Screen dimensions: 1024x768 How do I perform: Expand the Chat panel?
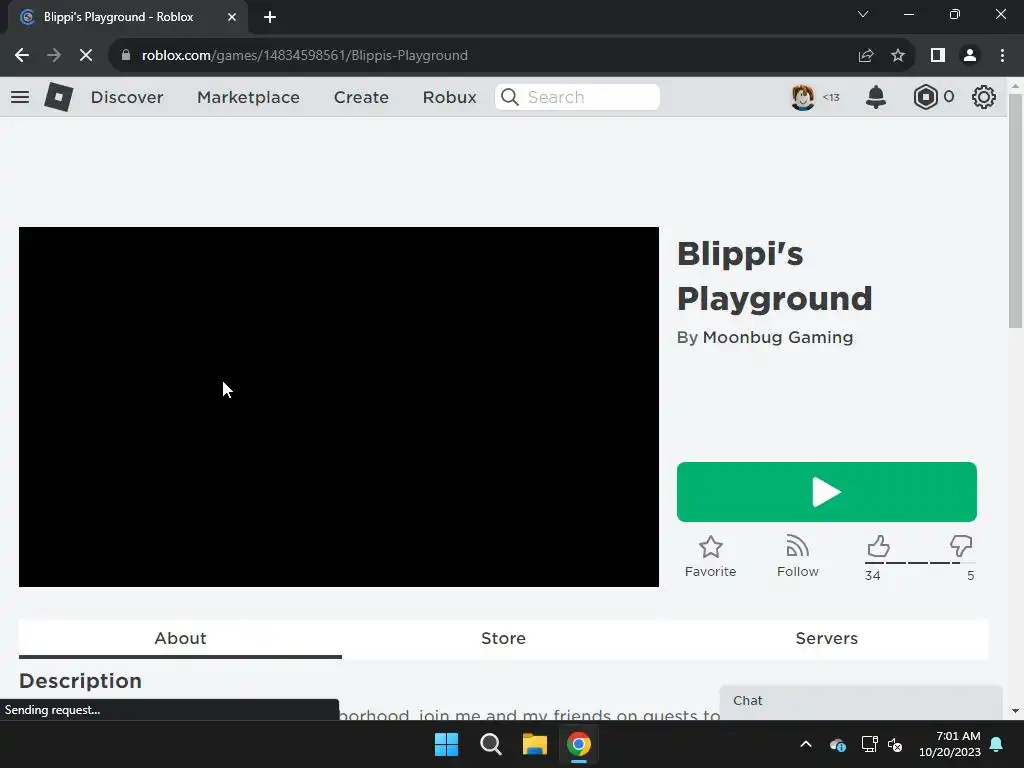pyautogui.click(x=861, y=701)
